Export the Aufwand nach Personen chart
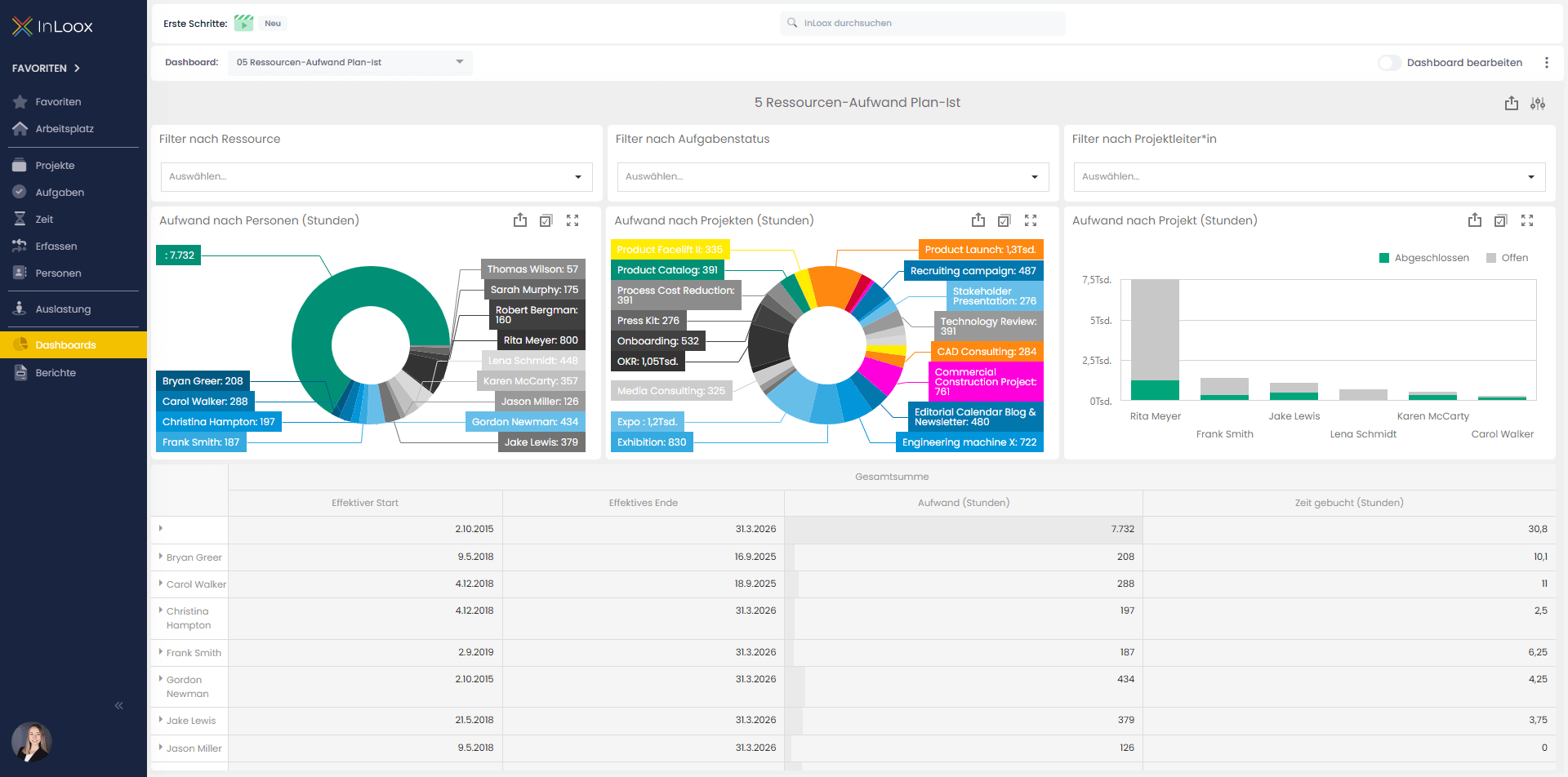 click(520, 220)
